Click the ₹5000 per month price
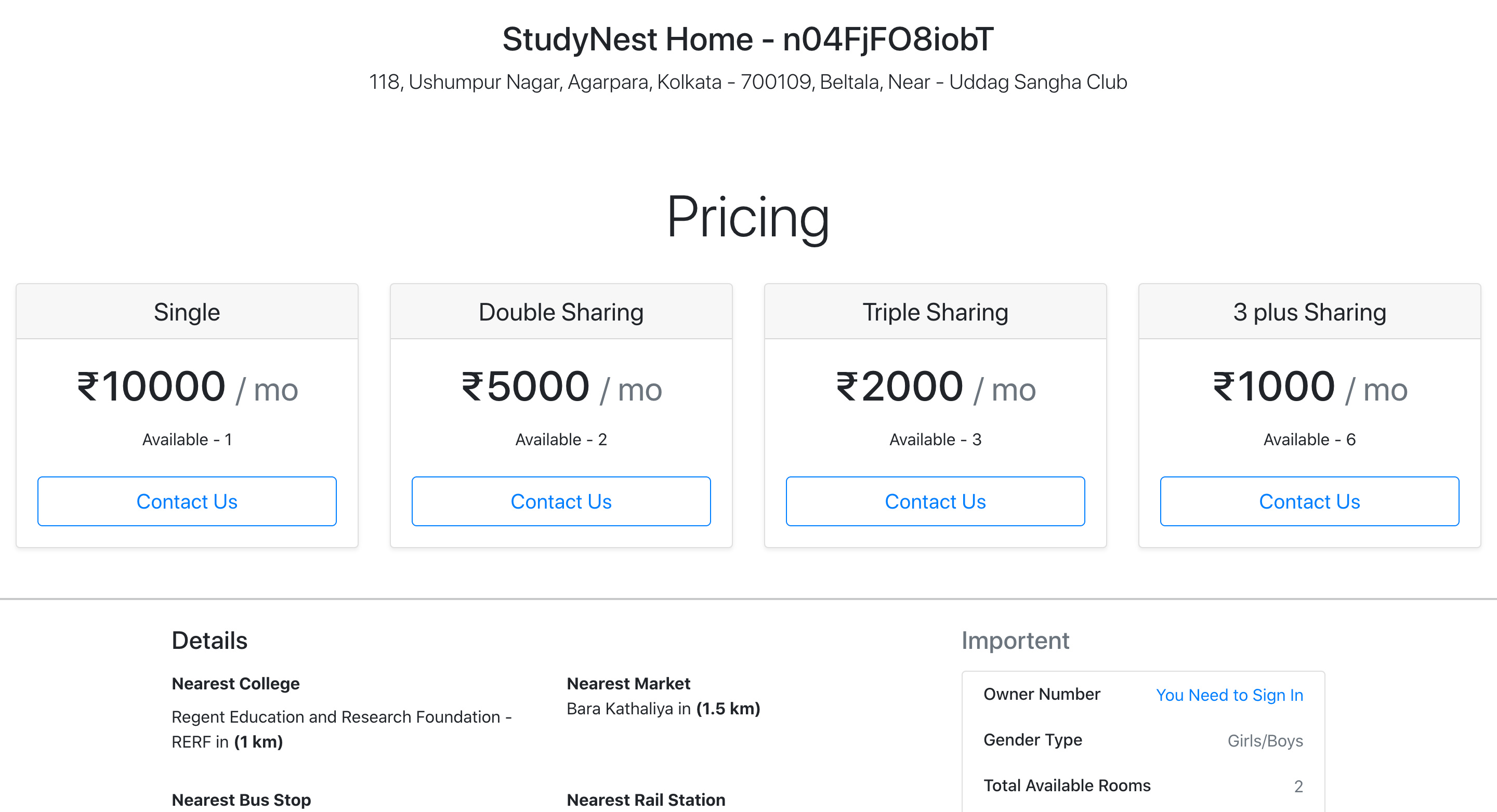 click(561, 388)
